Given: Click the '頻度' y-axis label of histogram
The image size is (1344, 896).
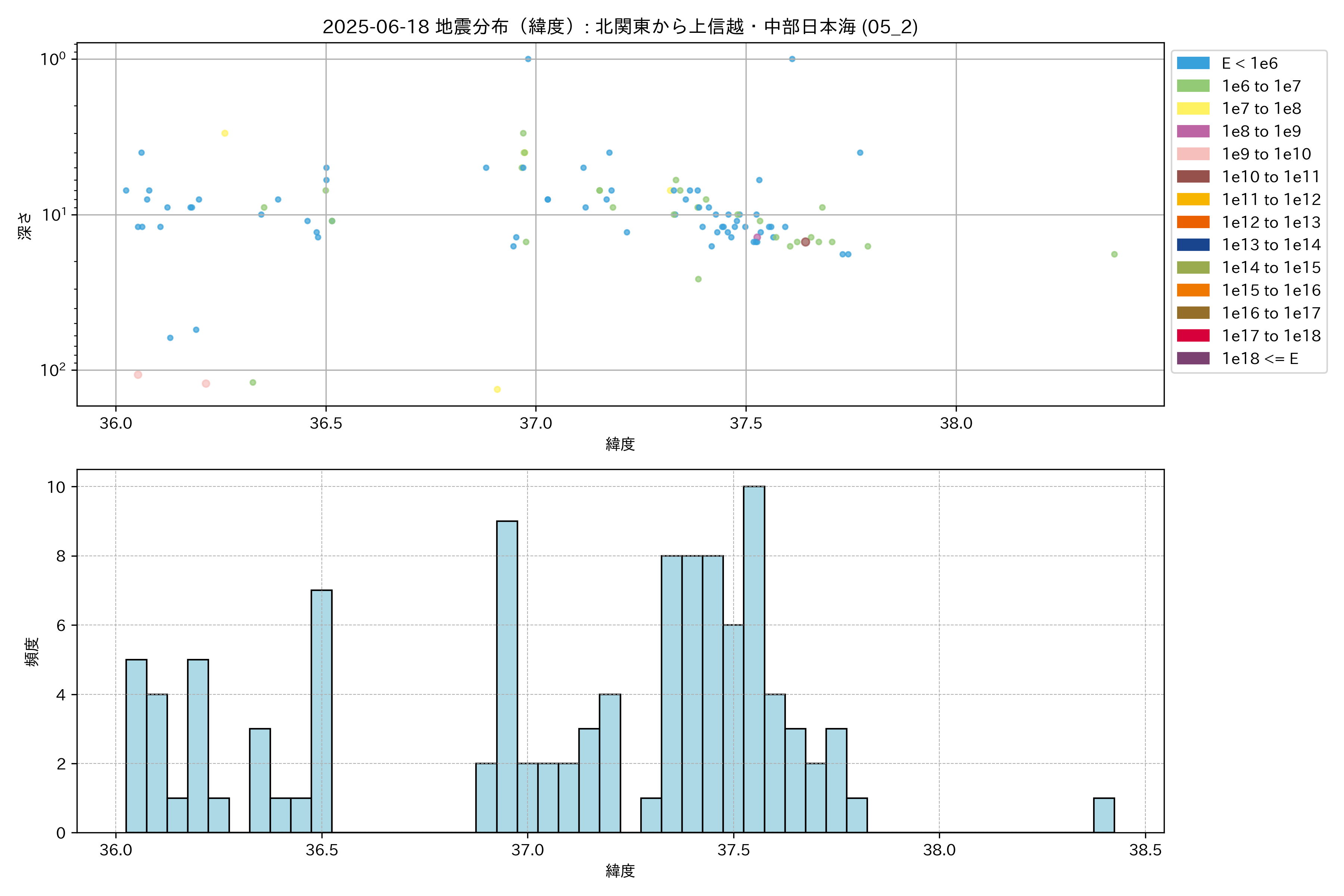Looking at the screenshot, I should point(32,651).
